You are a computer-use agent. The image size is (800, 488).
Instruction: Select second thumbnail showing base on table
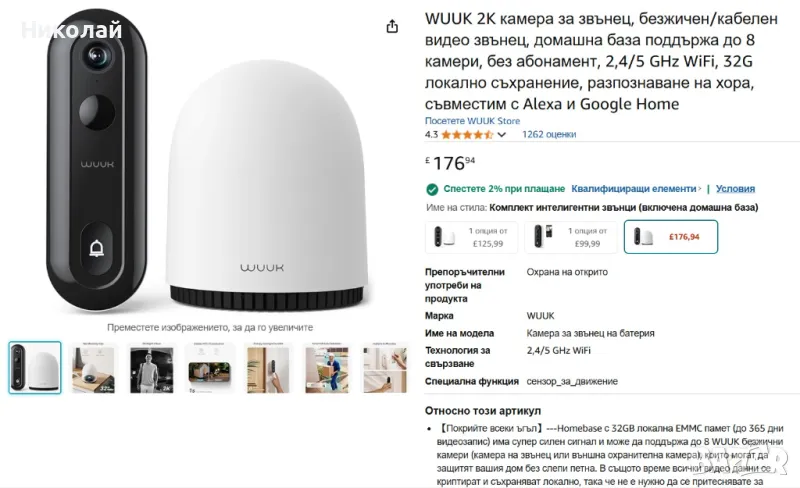coord(93,369)
